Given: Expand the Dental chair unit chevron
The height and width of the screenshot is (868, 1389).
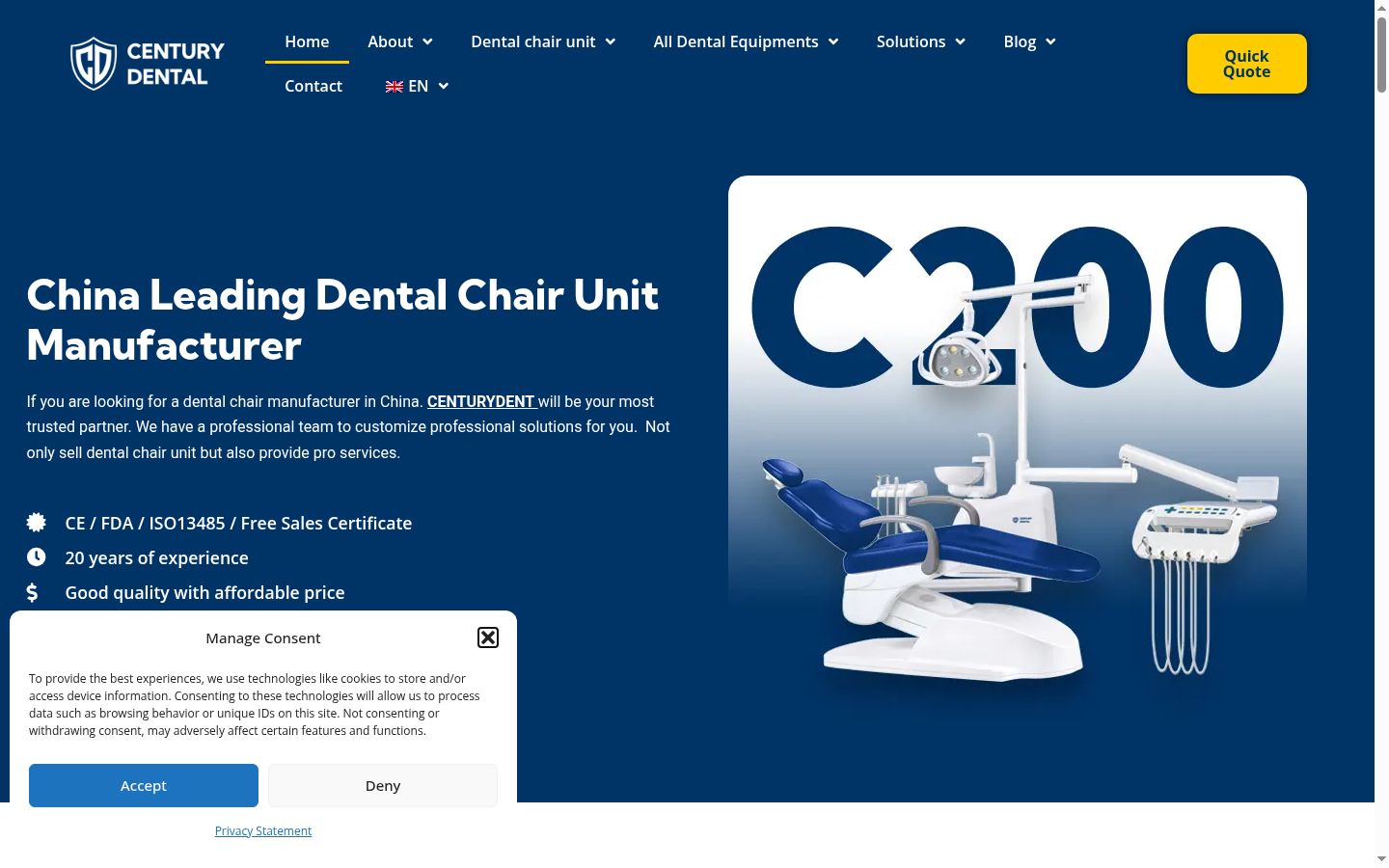Looking at the screenshot, I should (x=611, y=41).
